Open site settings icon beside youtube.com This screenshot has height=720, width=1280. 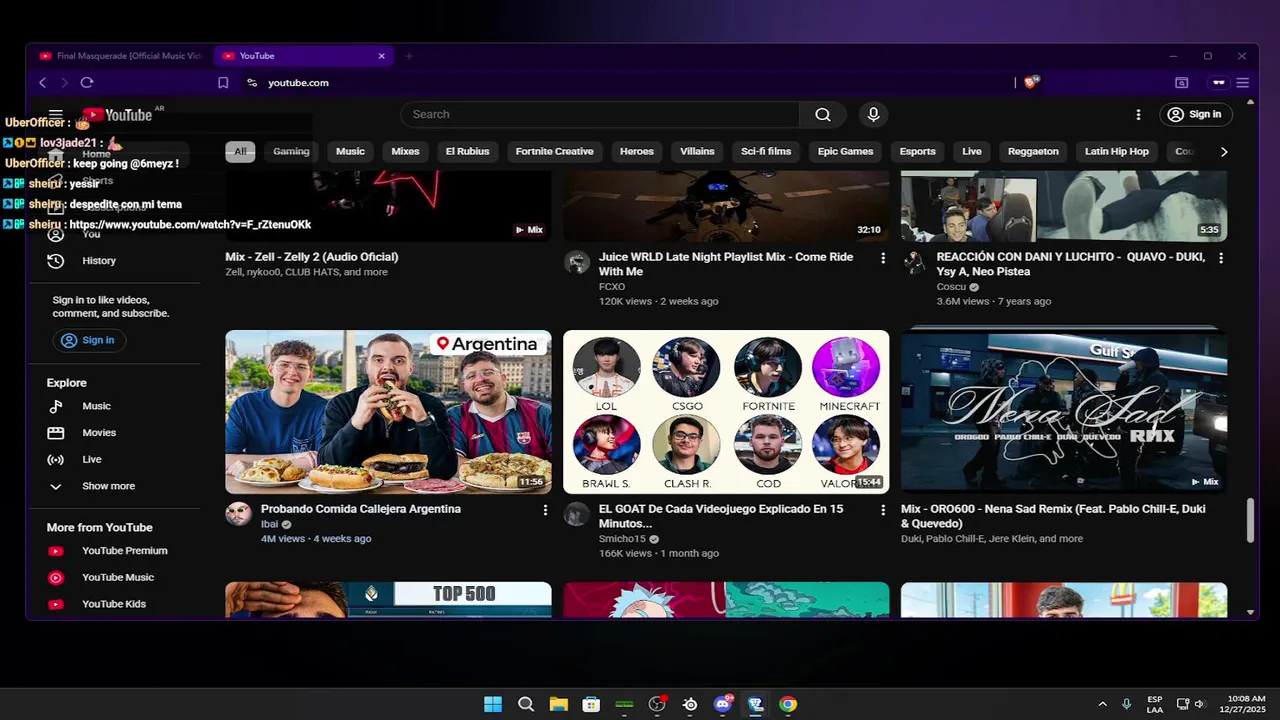252,83
